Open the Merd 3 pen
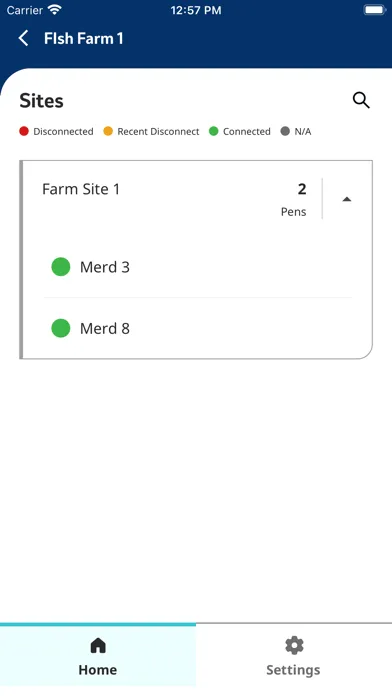This screenshot has width=392, height=696. click(x=198, y=267)
